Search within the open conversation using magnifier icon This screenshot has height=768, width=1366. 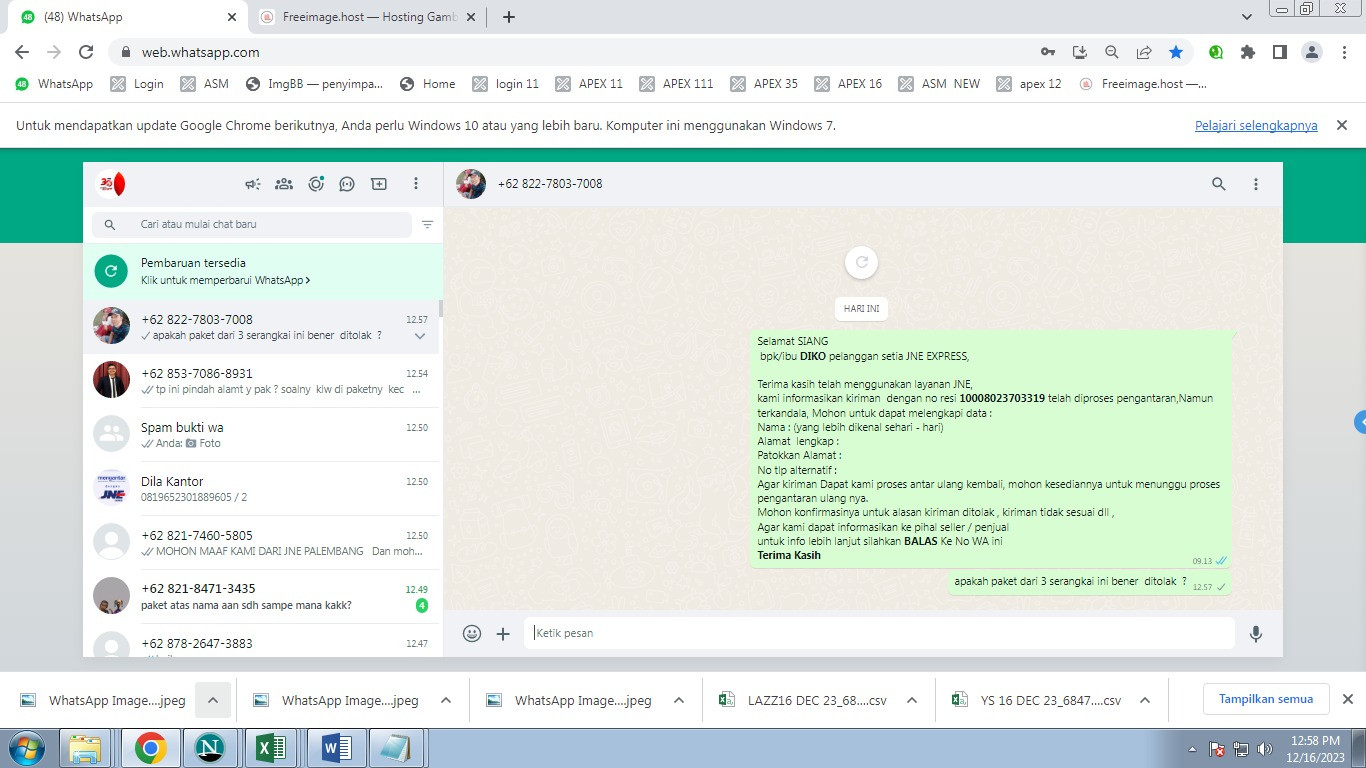1218,184
